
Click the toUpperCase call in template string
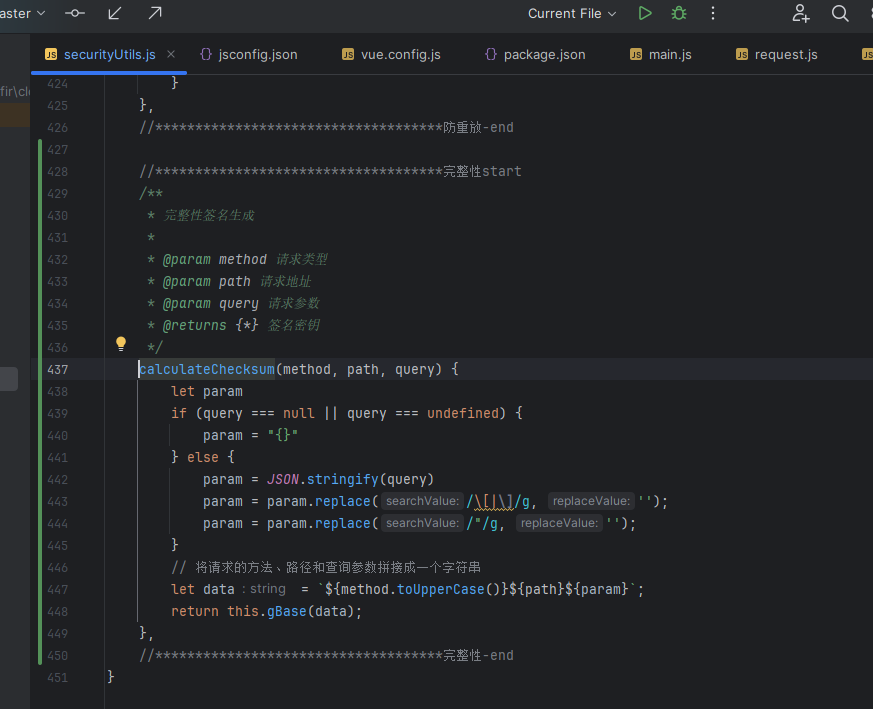point(440,589)
